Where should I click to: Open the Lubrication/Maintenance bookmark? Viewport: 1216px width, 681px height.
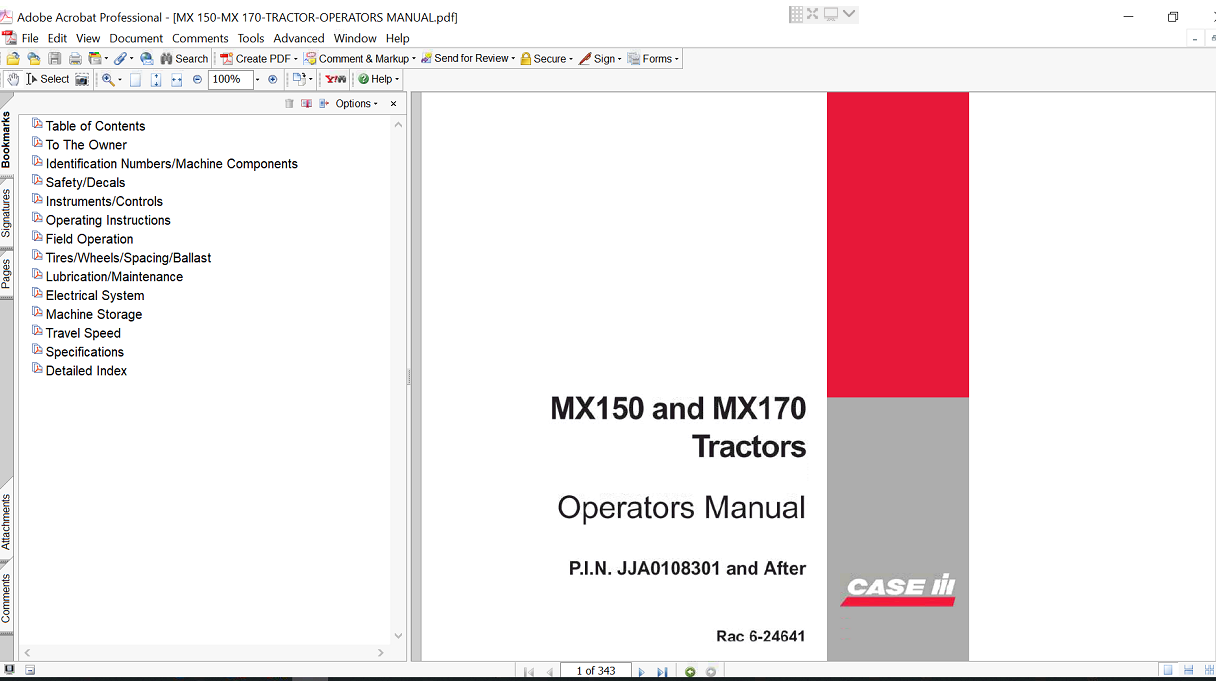pyautogui.click(x=114, y=277)
